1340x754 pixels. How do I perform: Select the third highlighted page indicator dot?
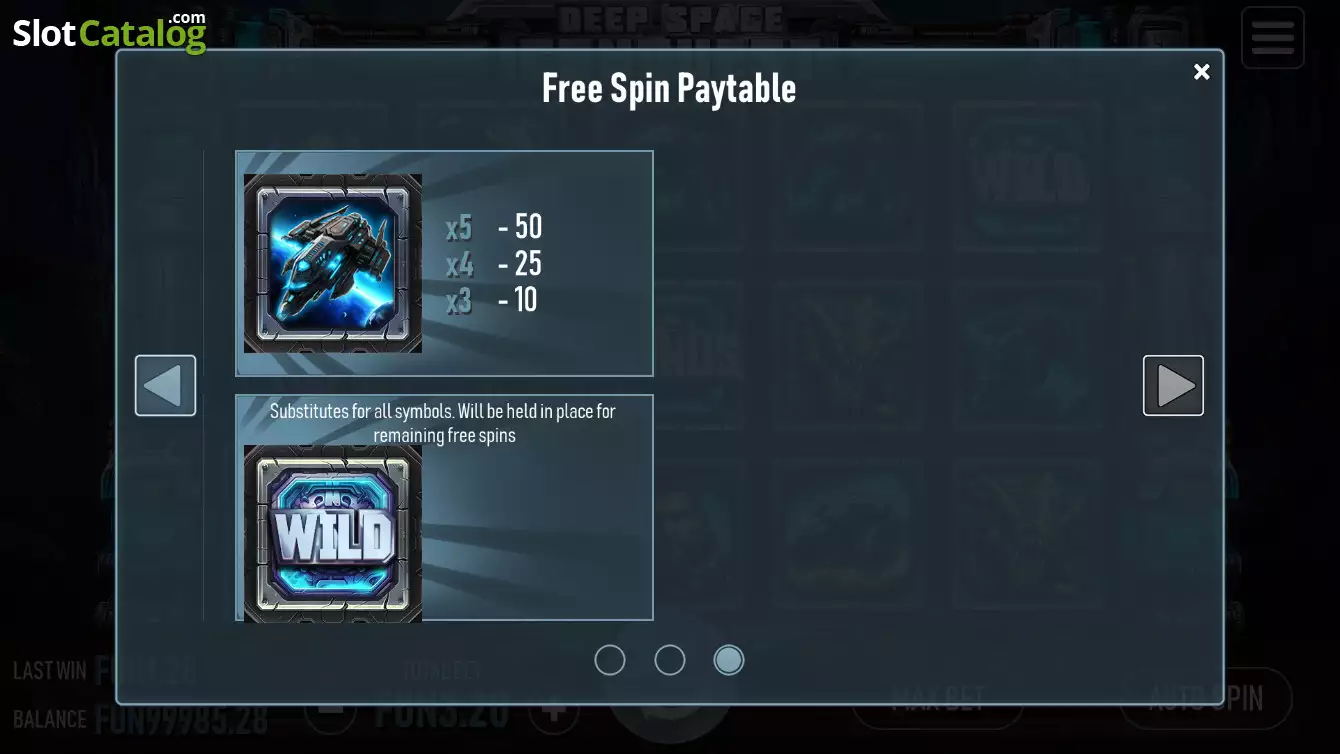click(729, 660)
